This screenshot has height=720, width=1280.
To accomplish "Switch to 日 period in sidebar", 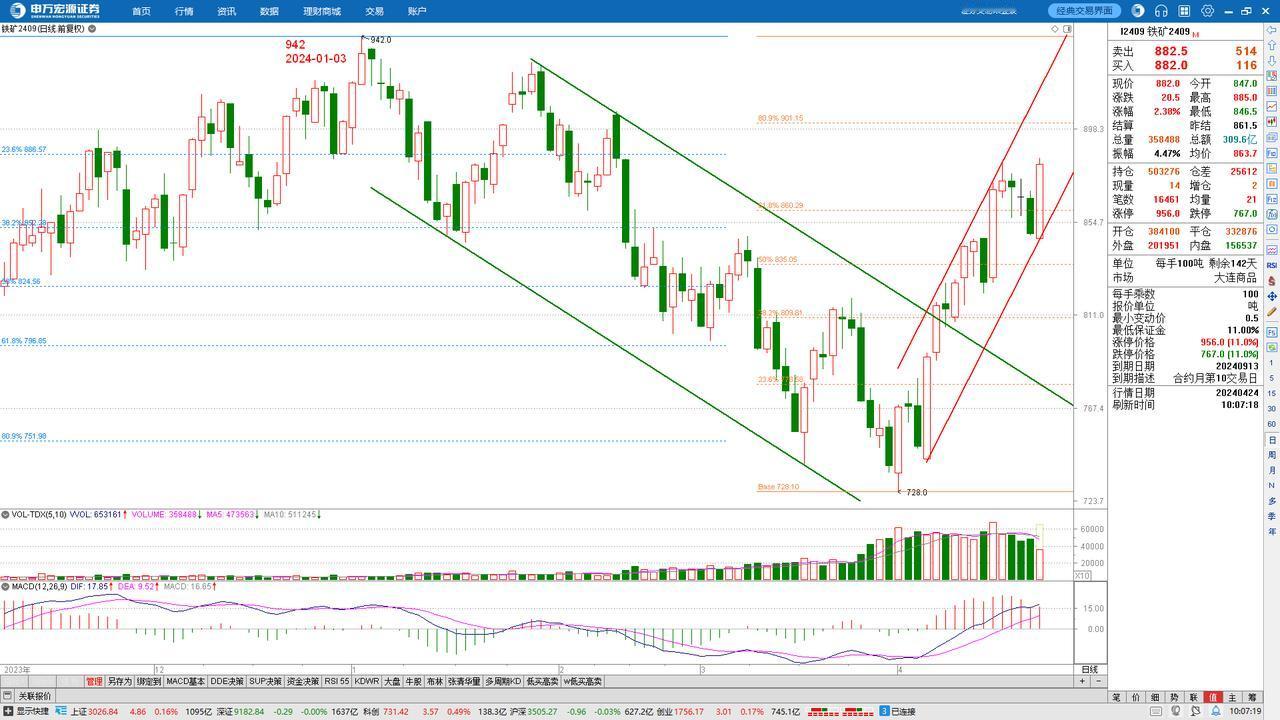I will point(1272,440).
